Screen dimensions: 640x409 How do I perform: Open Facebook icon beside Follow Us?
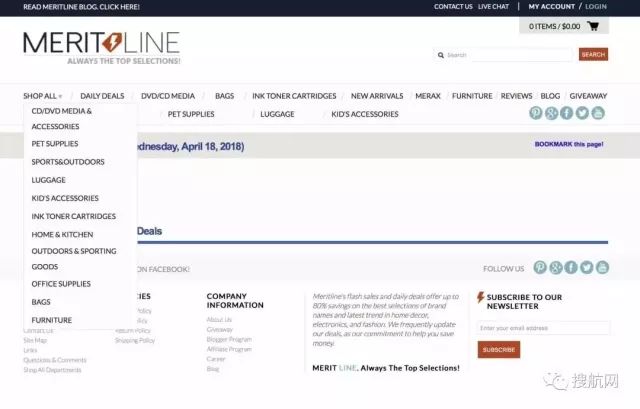point(571,268)
